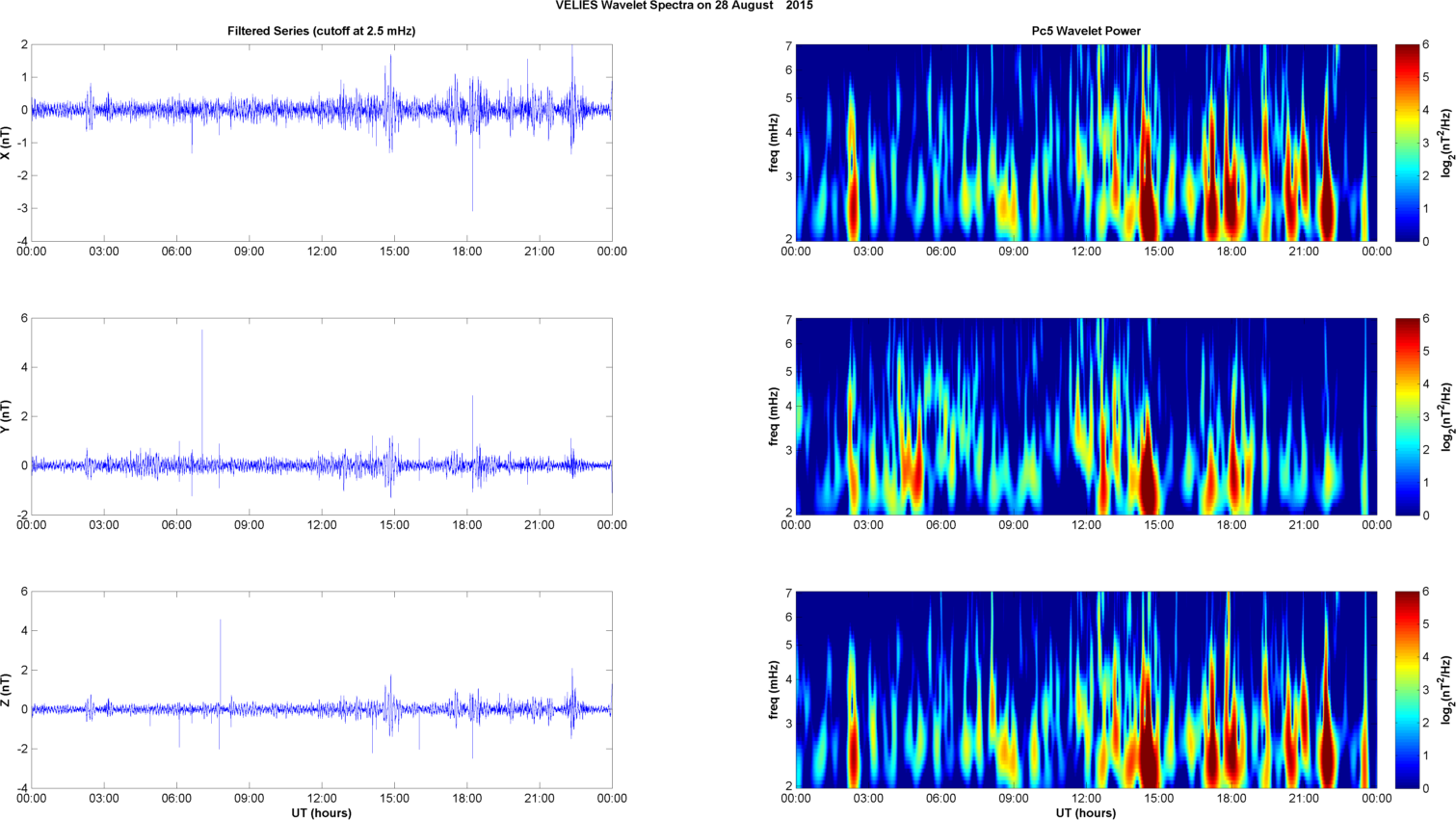
Task: Click the '12:00' tick under the X filtered series
Action: 322,251
